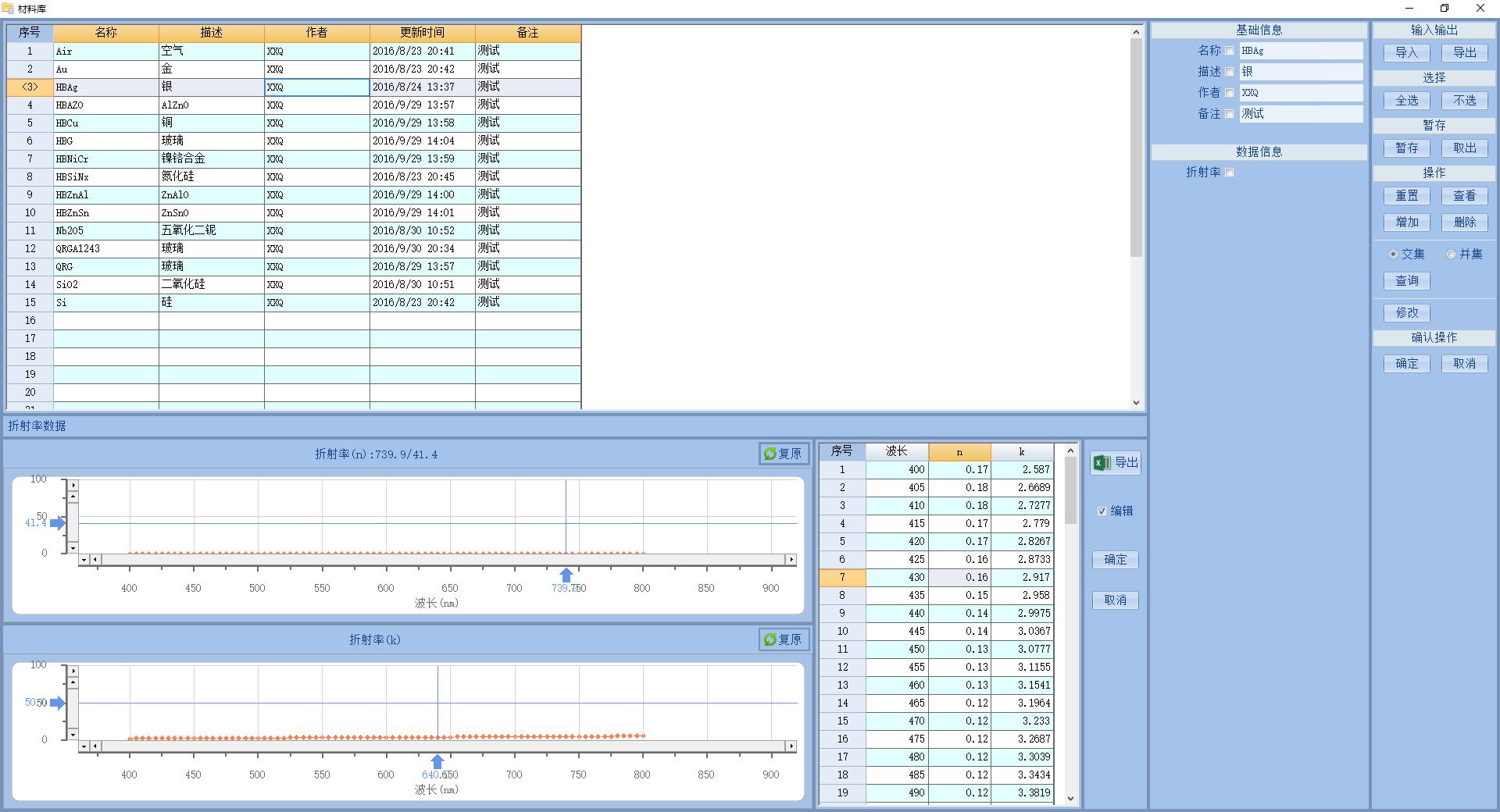Click the 波长 column header
This screenshot has height=812, width=1500.
pyautogui.click(x=897, y=452)
